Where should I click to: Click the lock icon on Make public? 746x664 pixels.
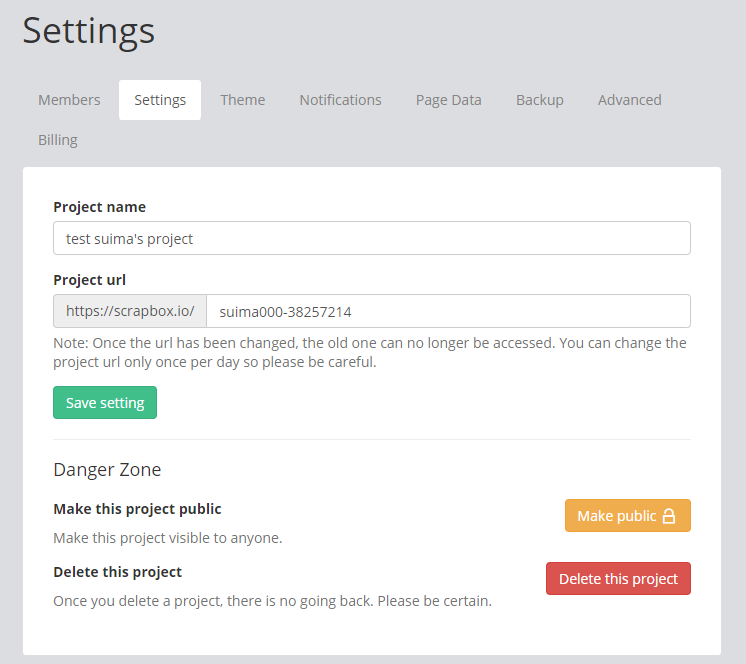point(669,516)
